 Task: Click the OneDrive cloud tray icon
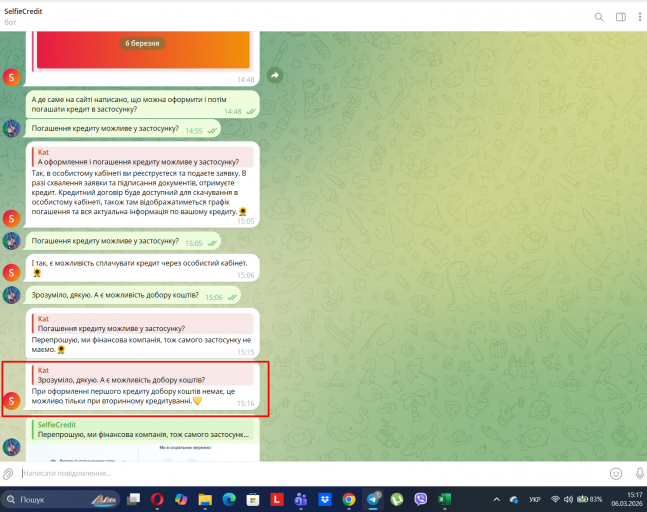tap(514, 500)
